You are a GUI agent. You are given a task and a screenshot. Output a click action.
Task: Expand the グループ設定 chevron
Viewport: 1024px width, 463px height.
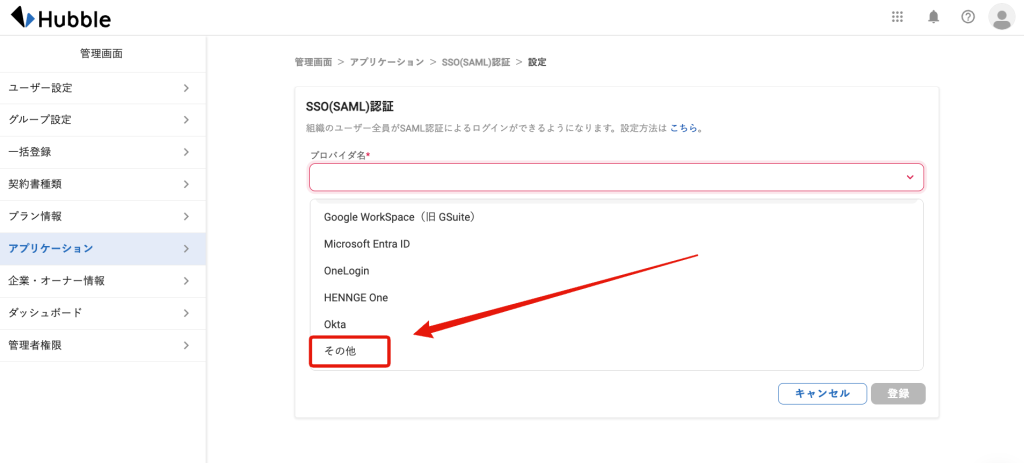click(186, 120)
